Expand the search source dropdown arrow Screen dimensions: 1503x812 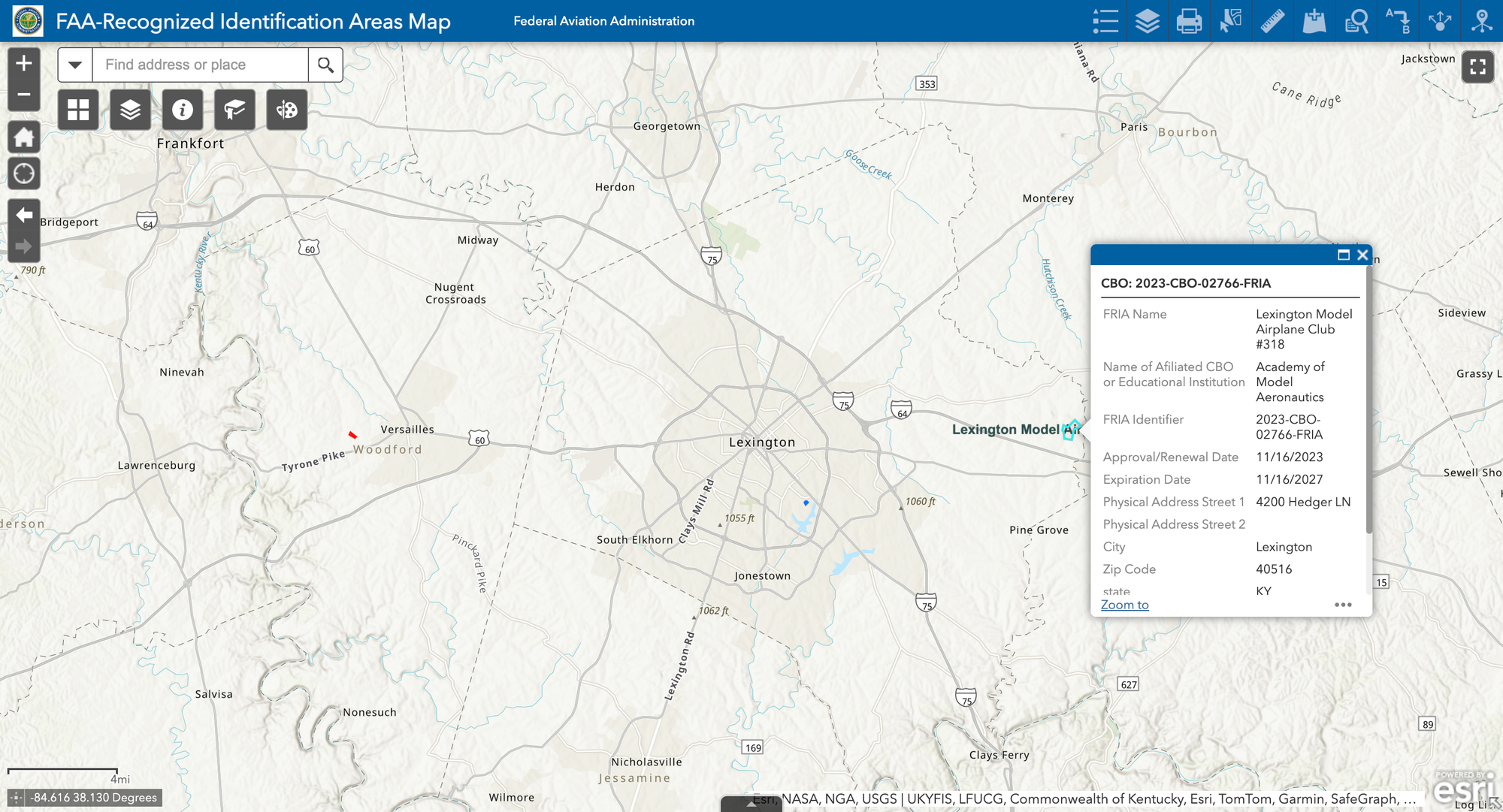[x=75, y=65]
